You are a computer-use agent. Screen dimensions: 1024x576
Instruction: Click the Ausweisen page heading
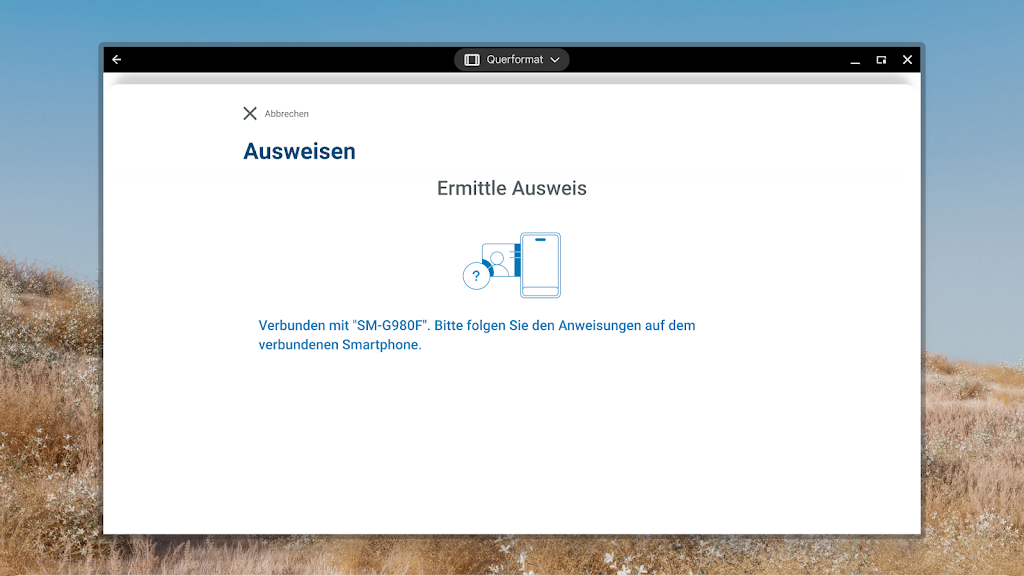299,152
